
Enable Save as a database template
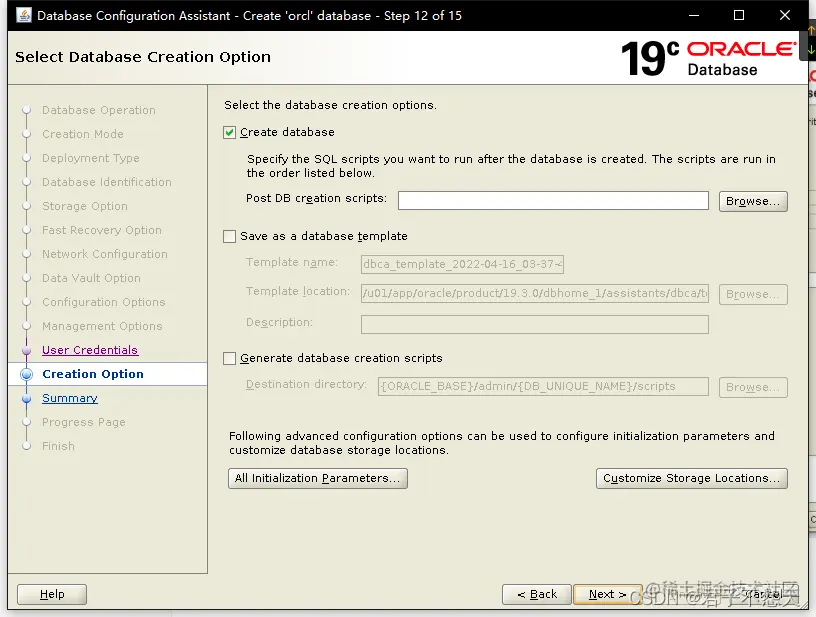click(230, 237)
